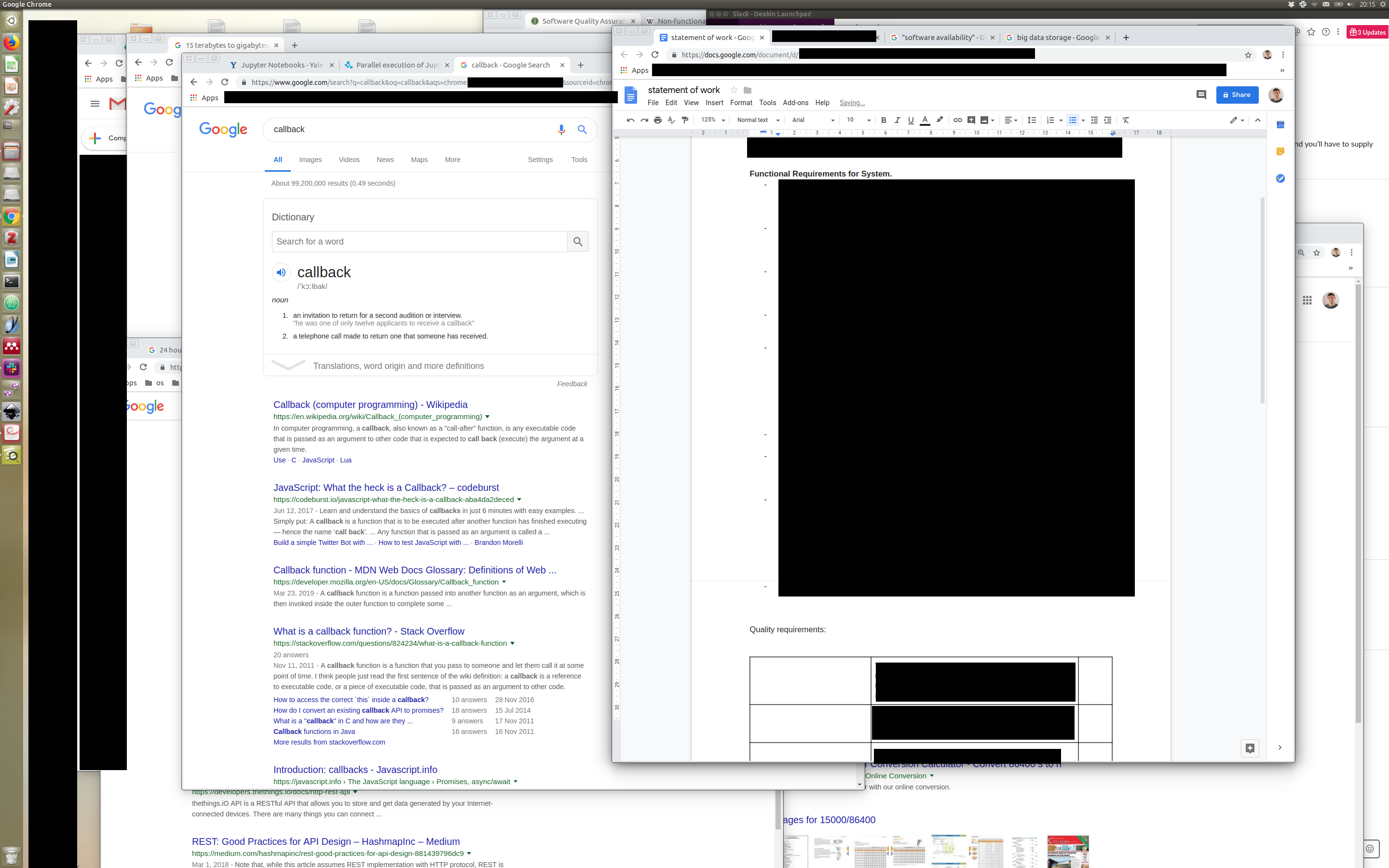Click the paint format roller icon

point(685,120)
